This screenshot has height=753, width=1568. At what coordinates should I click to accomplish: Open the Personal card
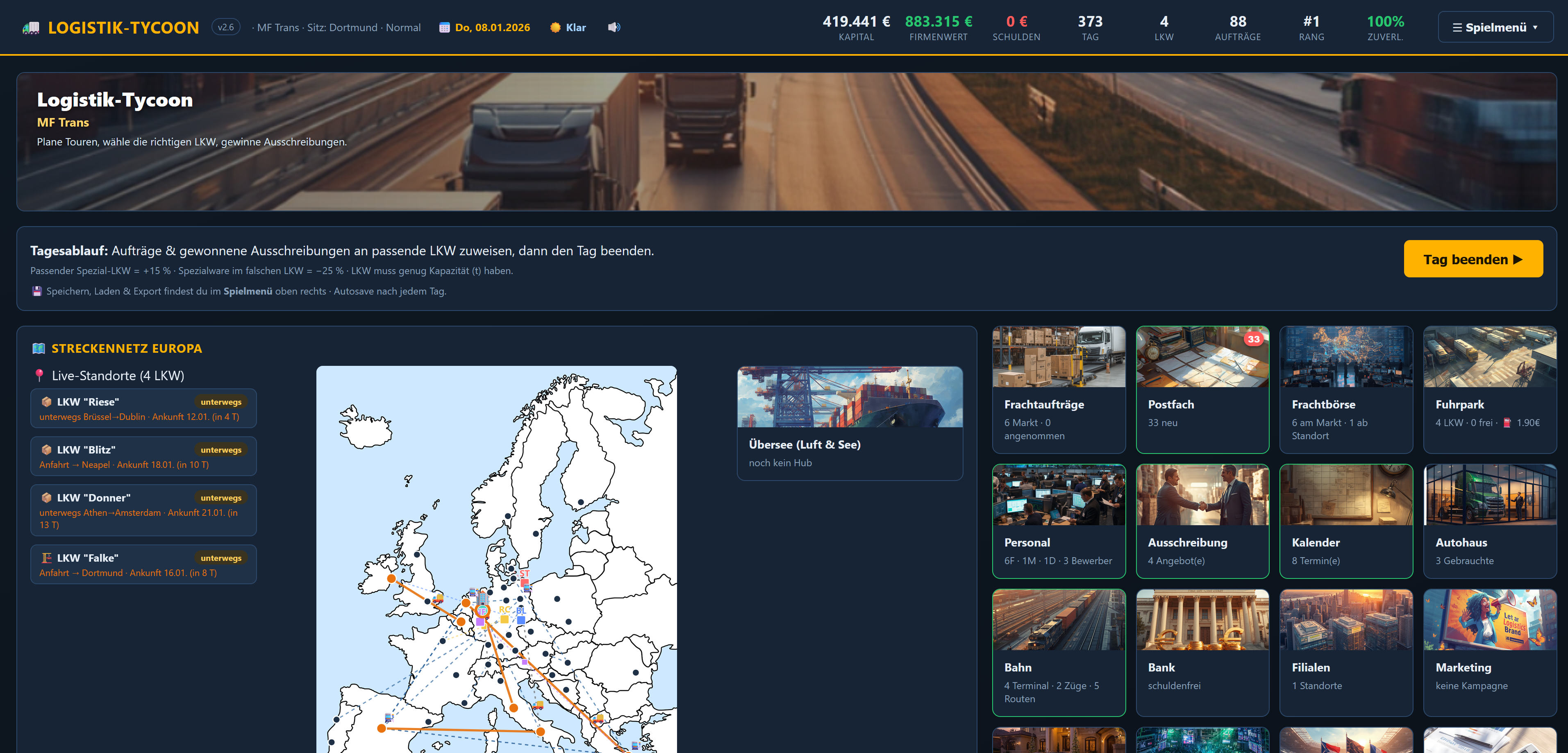1059,521
